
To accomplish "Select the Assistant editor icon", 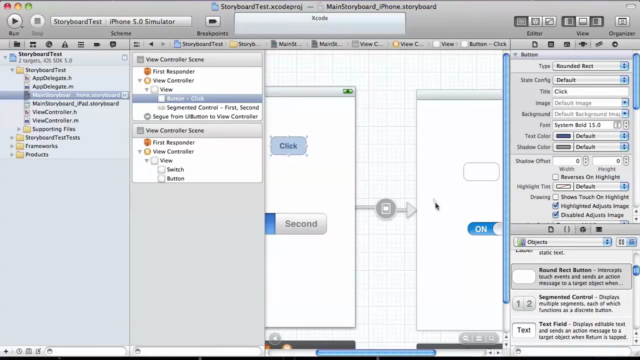I will 536,21.
